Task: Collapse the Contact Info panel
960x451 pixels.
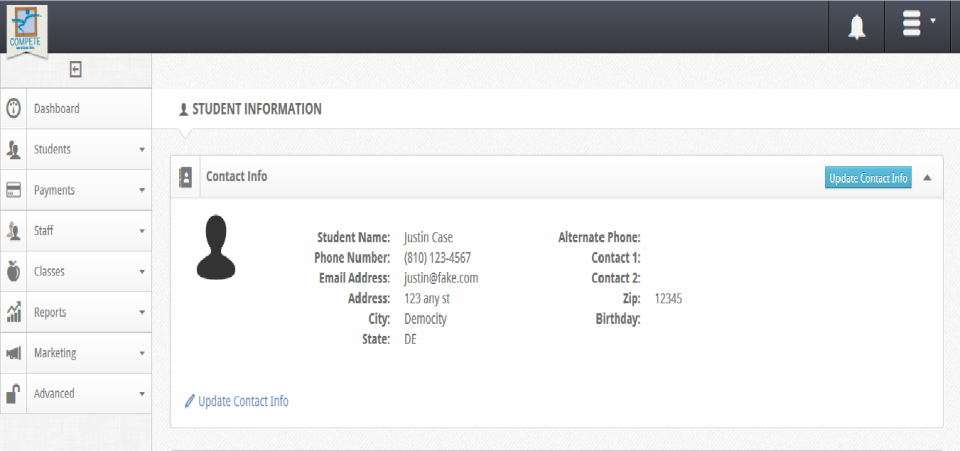Action: (x=927, y=178)
